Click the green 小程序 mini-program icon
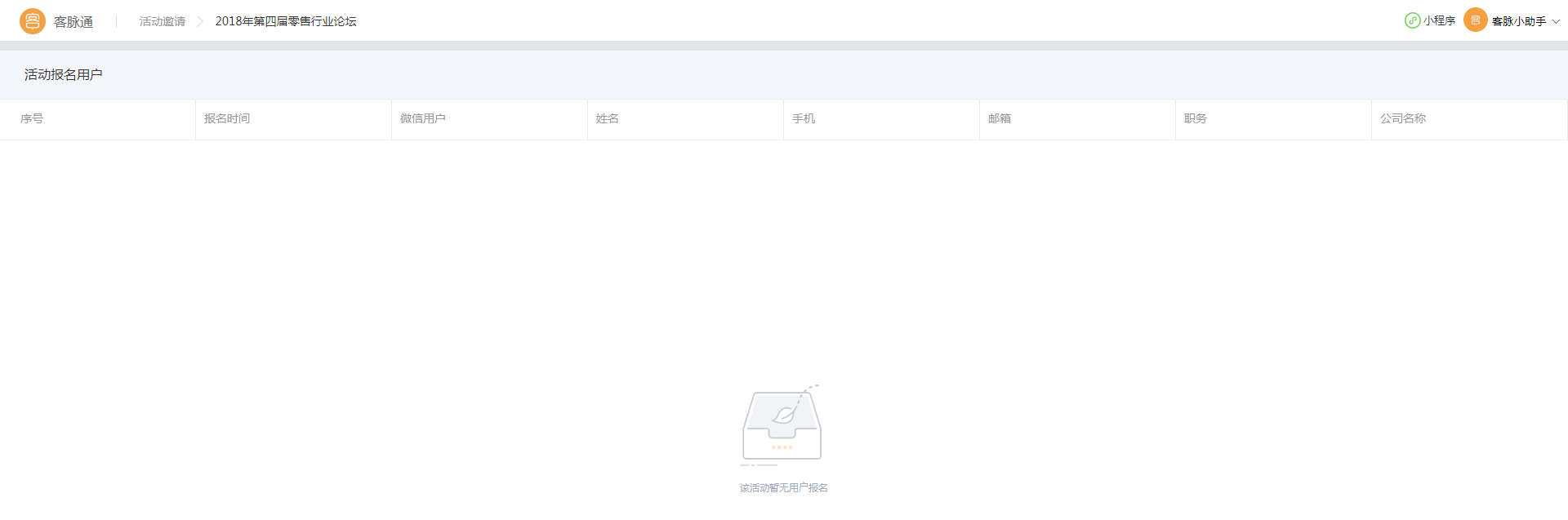Image resolution: width=1568 pixels, height=520 pixels. point(1412,20)
